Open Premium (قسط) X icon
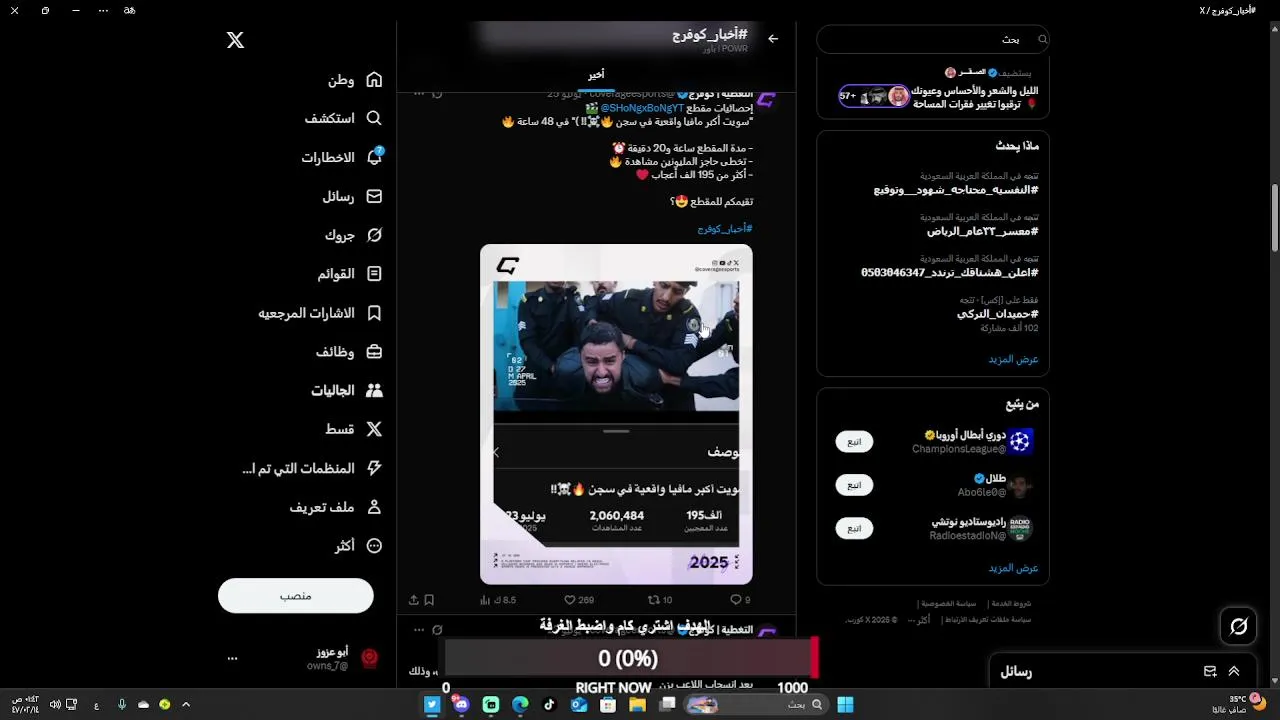Screen dimensions: 1280x720 (x=374, y=429)
